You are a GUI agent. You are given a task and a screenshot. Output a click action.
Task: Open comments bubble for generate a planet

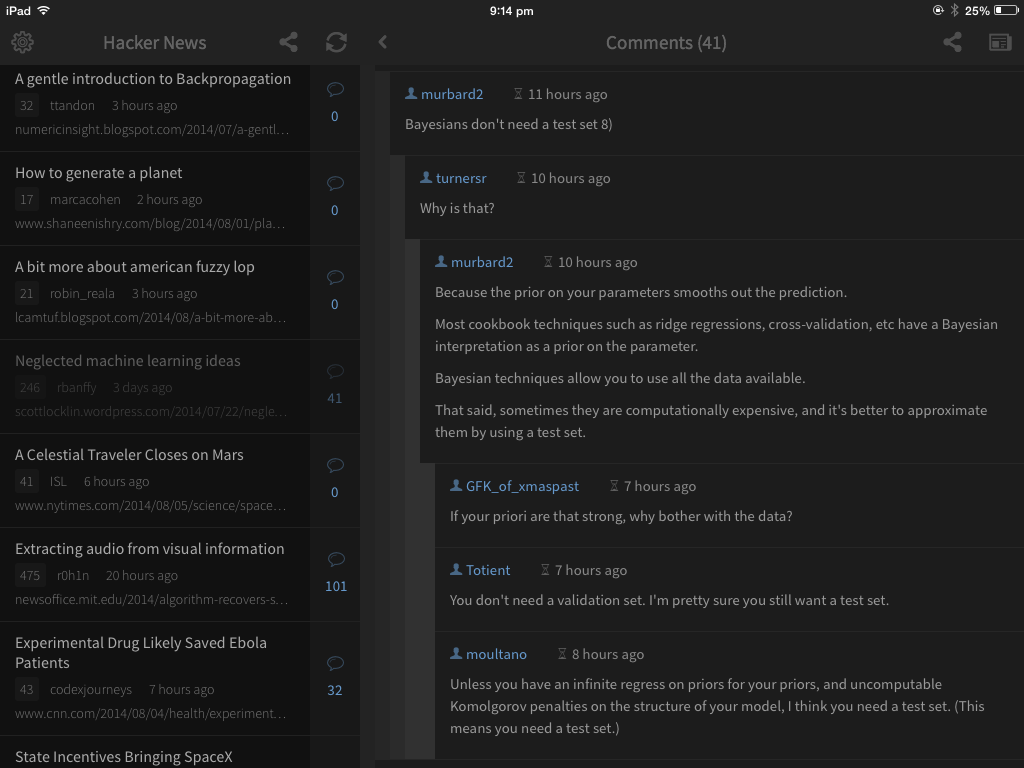(335, 184)
